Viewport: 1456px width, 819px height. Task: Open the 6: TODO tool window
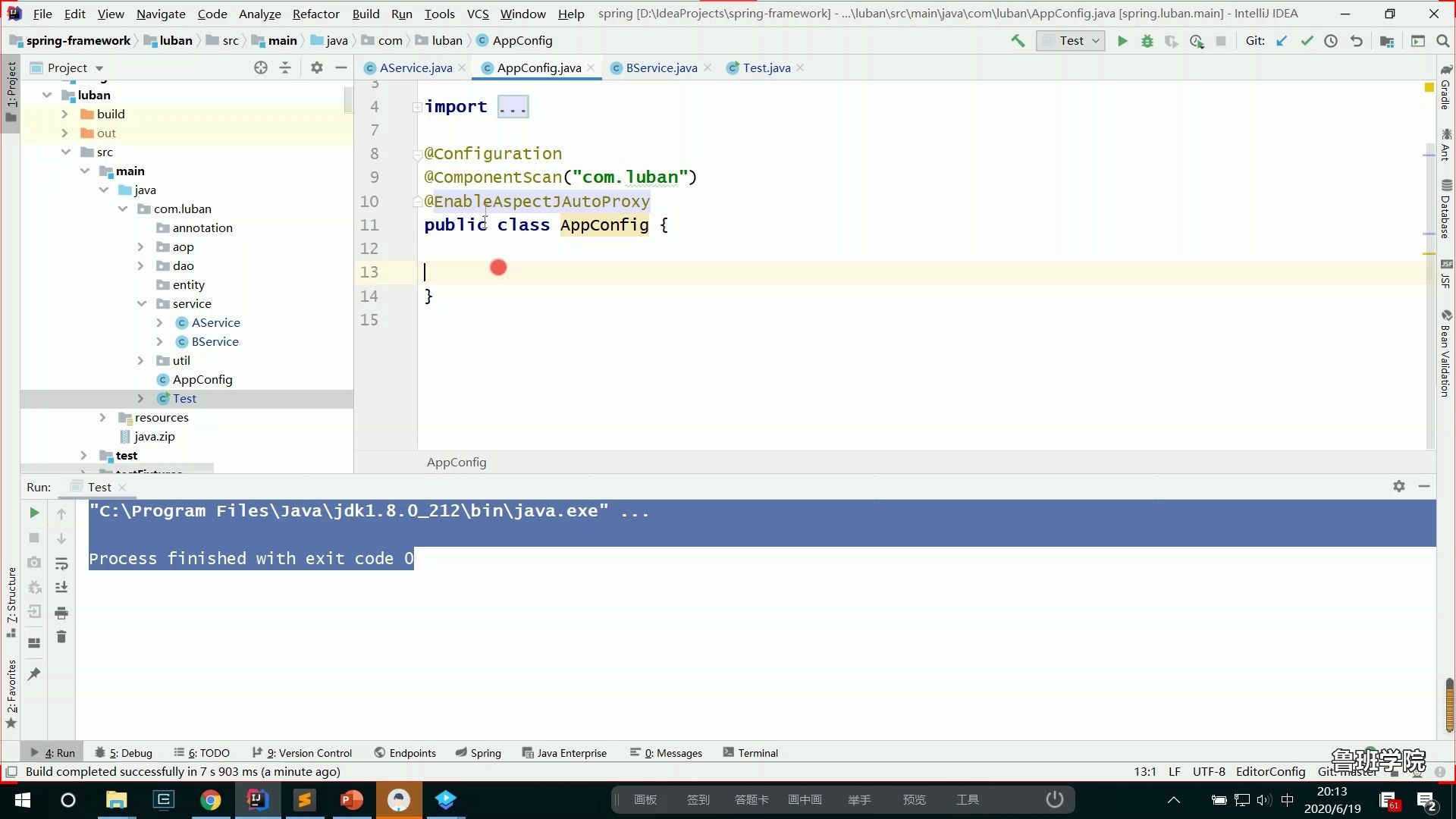click(202, 753)
